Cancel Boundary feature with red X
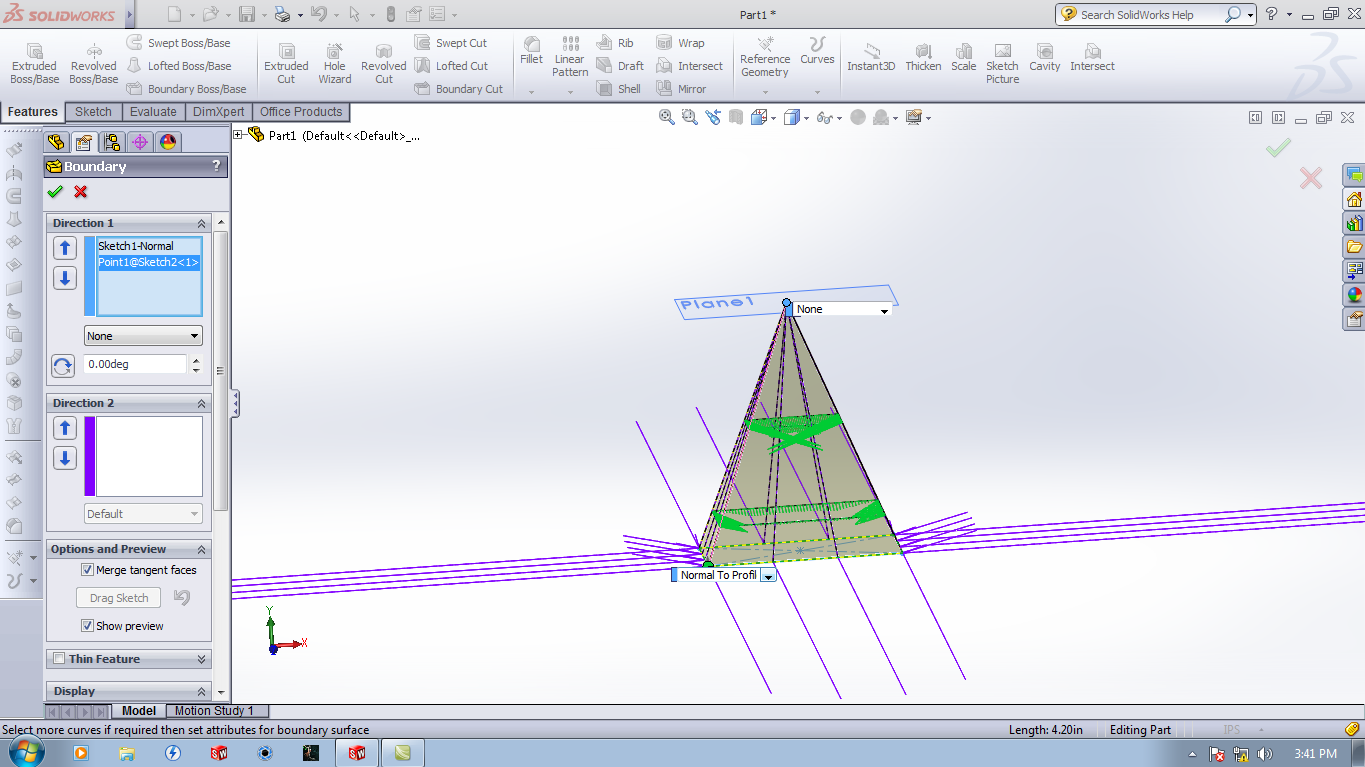The width and height of the screenshot is (1365, 767). point(81,192)
